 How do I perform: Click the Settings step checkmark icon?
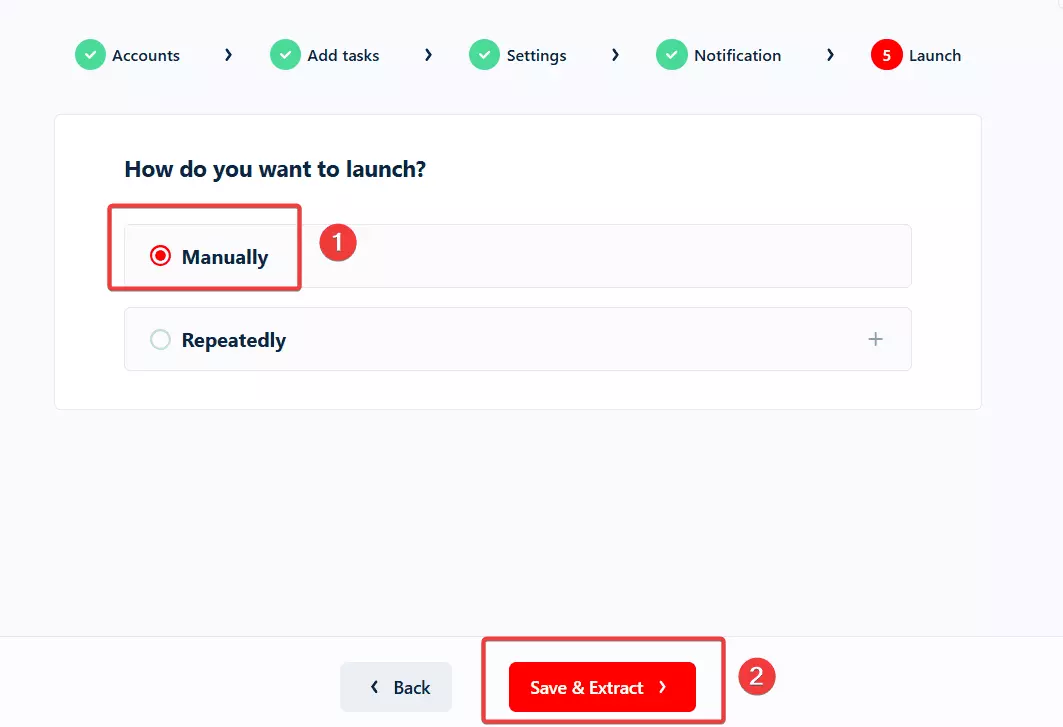[x=484, y=54]
